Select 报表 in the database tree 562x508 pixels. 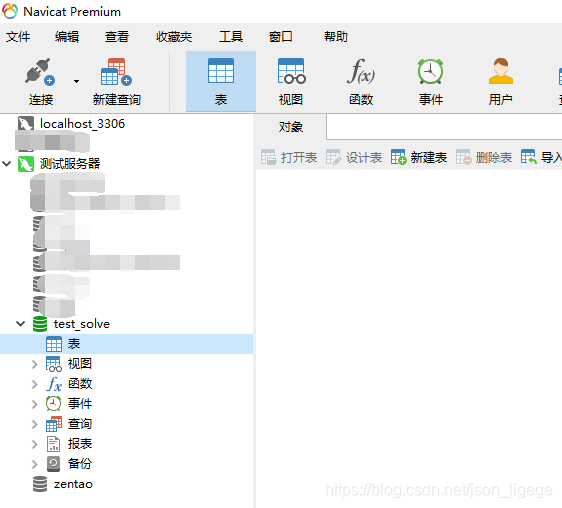[x=80, y=444]
